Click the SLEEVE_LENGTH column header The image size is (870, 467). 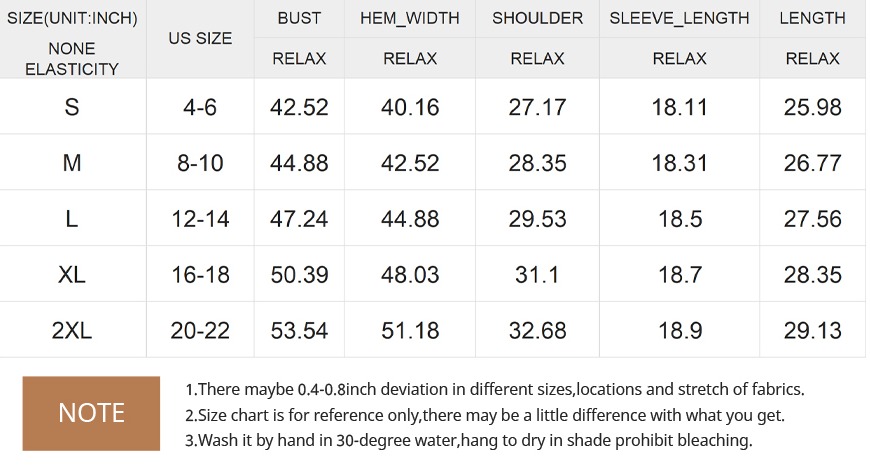click(679, 18)
